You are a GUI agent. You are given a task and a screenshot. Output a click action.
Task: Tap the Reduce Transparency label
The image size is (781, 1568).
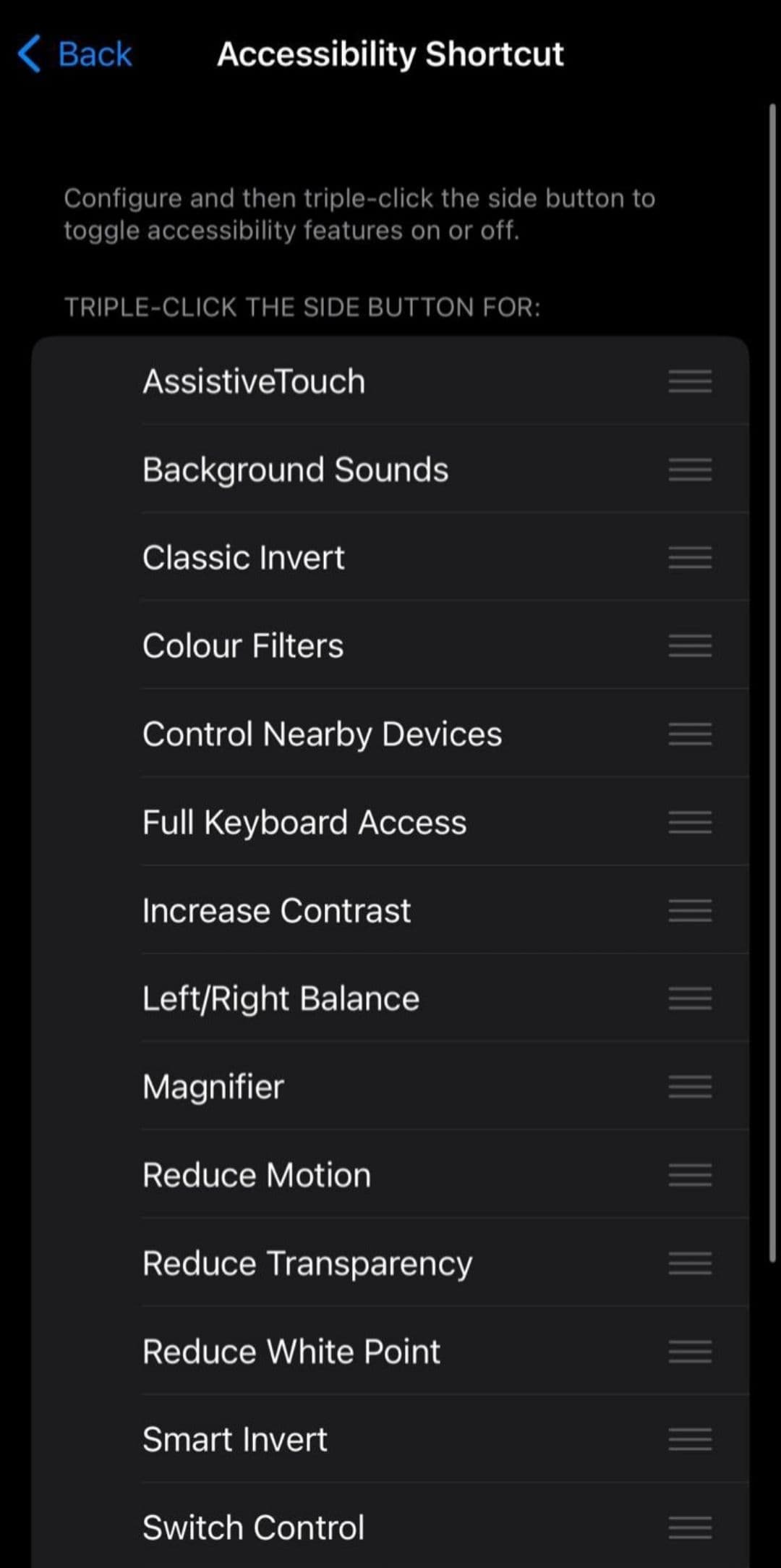click(x=307, y=1263)
